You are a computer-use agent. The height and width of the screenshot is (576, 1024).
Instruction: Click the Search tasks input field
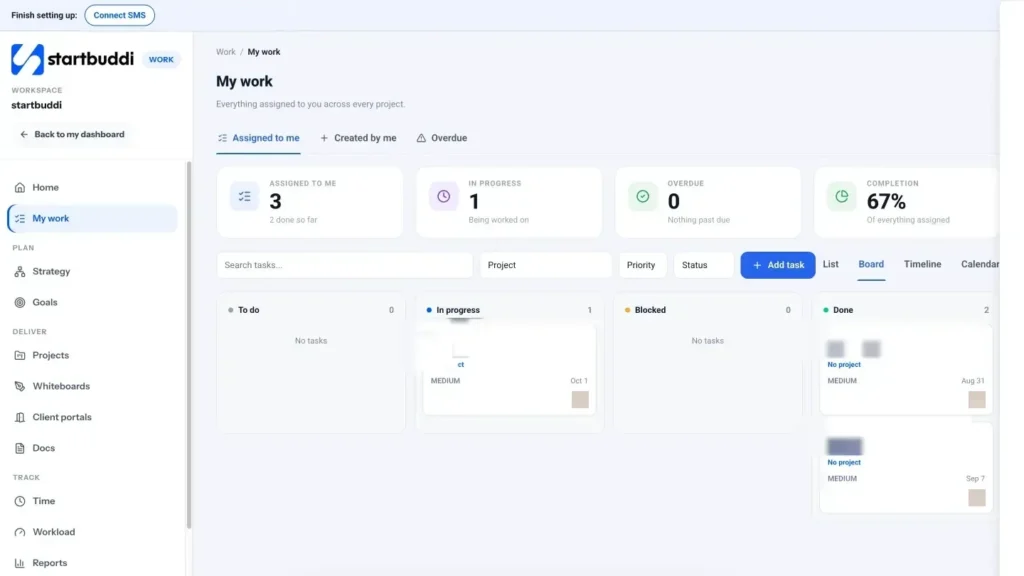point(345,265)
